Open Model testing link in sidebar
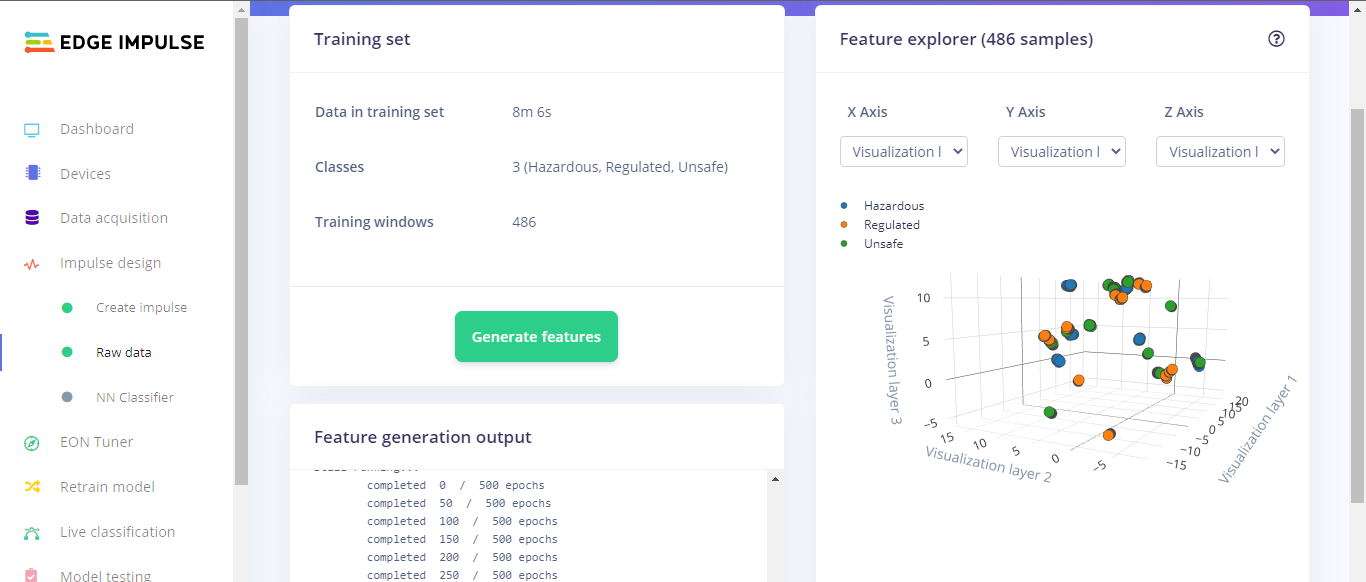This screenshot has width=1366, height=582. coord(105,576)
